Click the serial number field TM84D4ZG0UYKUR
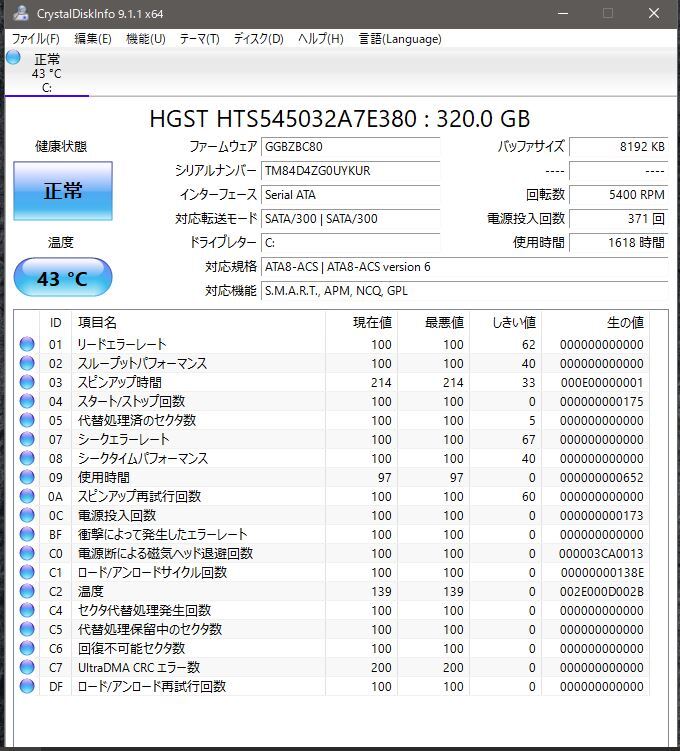Viewport: 680px width, 751px height. [351, 171]
